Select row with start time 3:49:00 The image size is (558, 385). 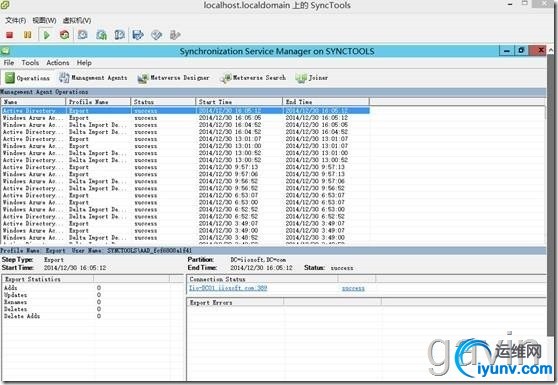pyautogui.click(x=185, y=231)
